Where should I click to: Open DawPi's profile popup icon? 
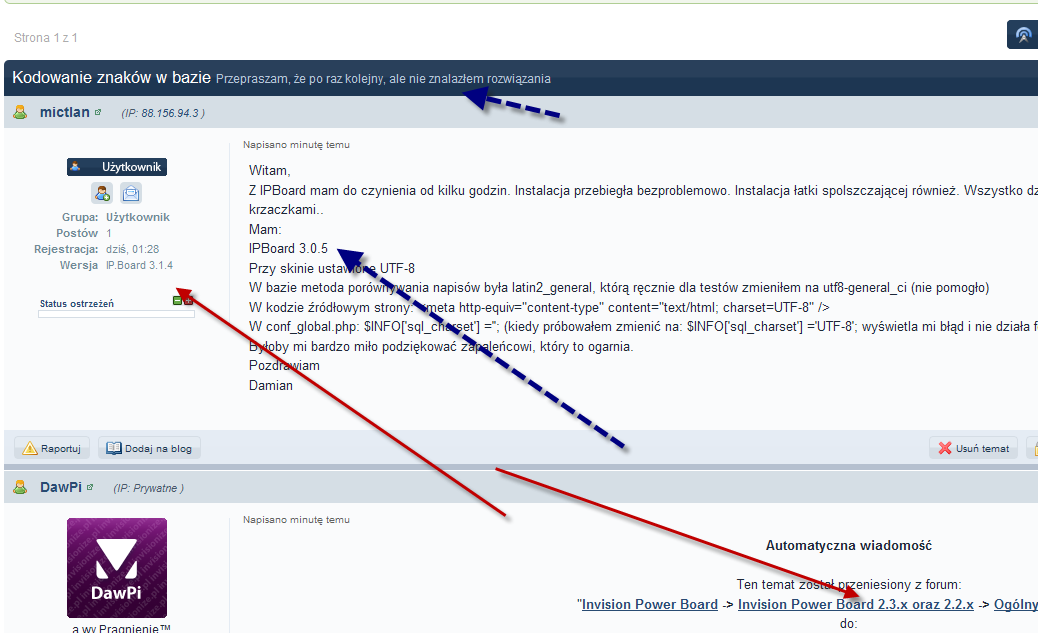click(89, 487)
